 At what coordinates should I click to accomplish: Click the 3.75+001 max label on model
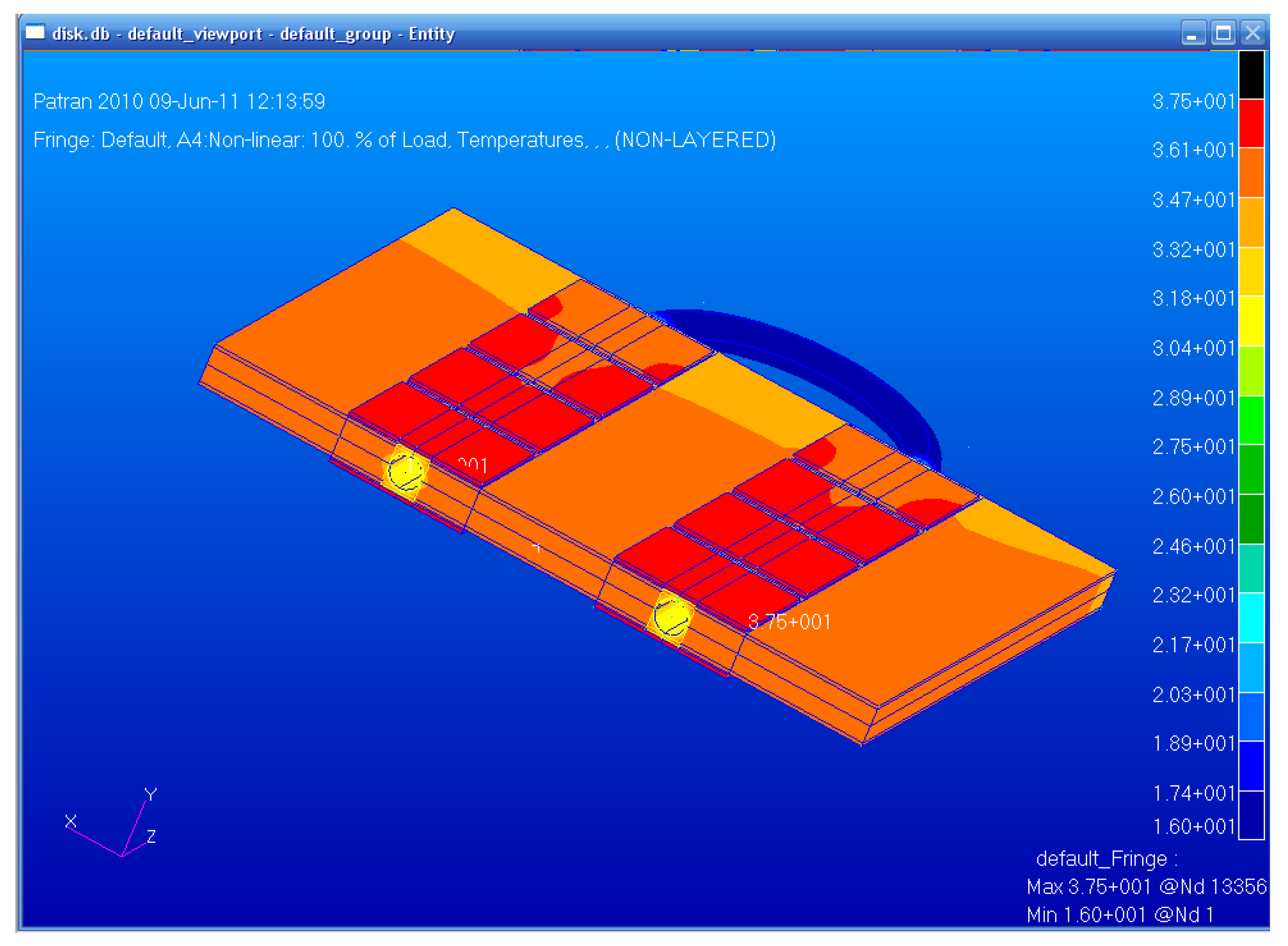(789, 622)
